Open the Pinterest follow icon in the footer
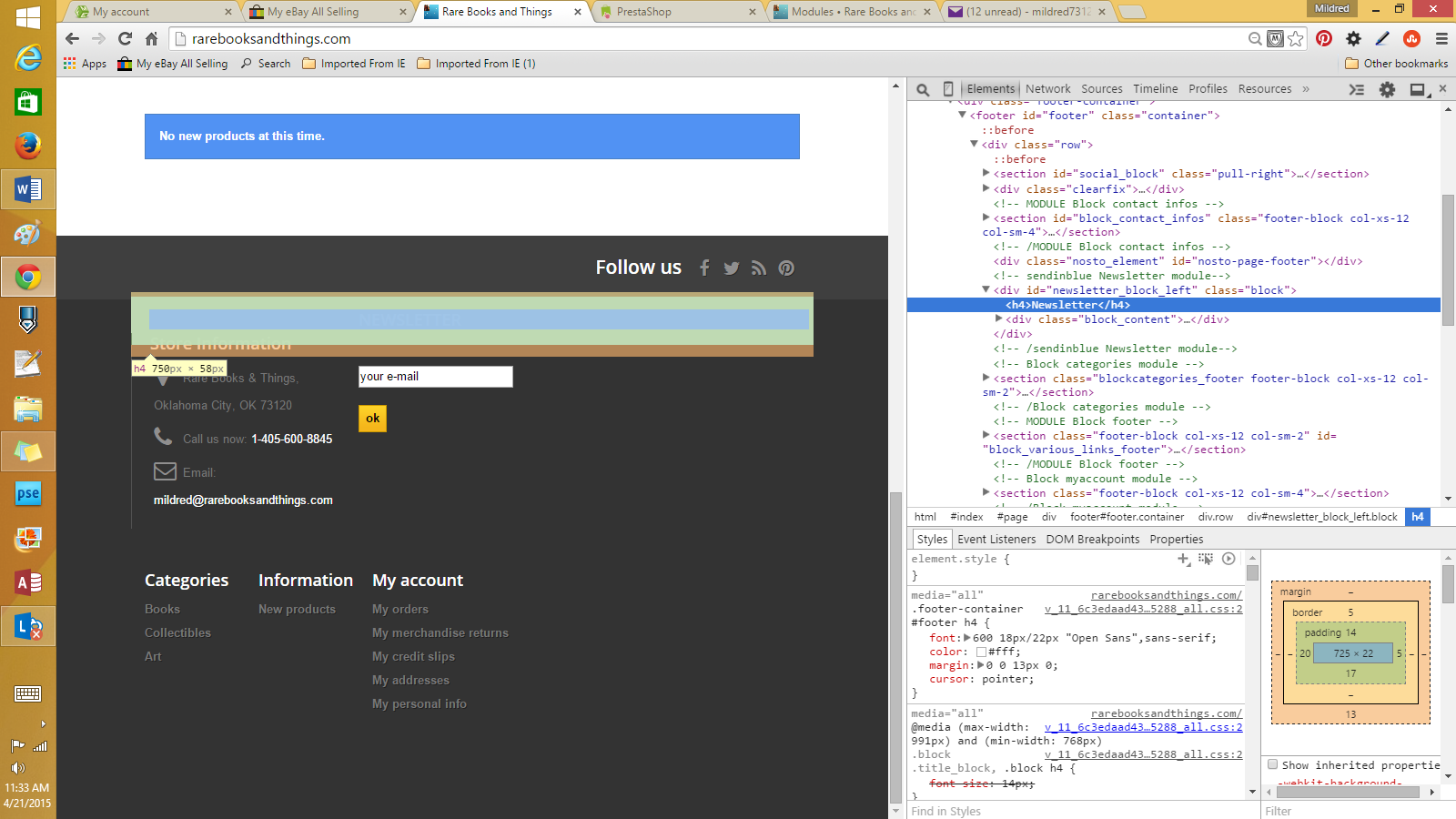 tap(786, 268)
